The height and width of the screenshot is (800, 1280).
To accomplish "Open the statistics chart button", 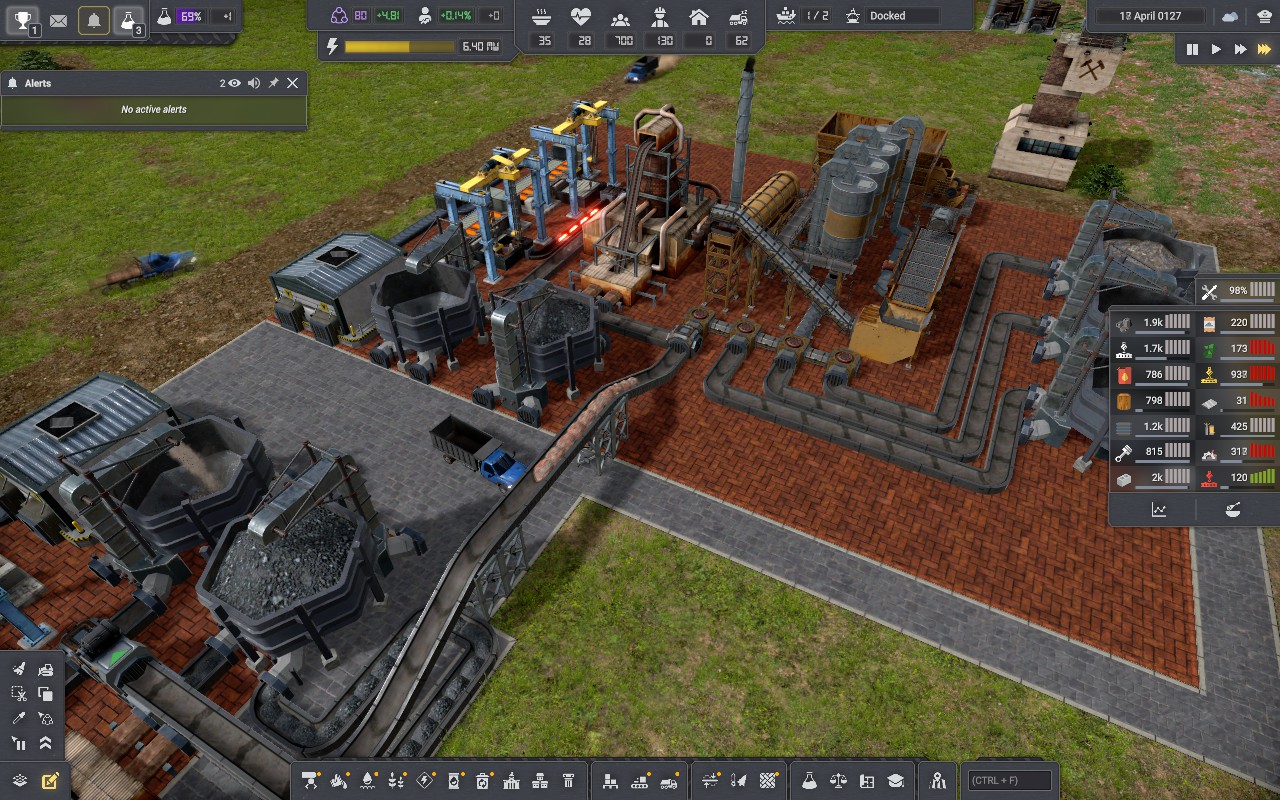I will (x=1158, y=510).
